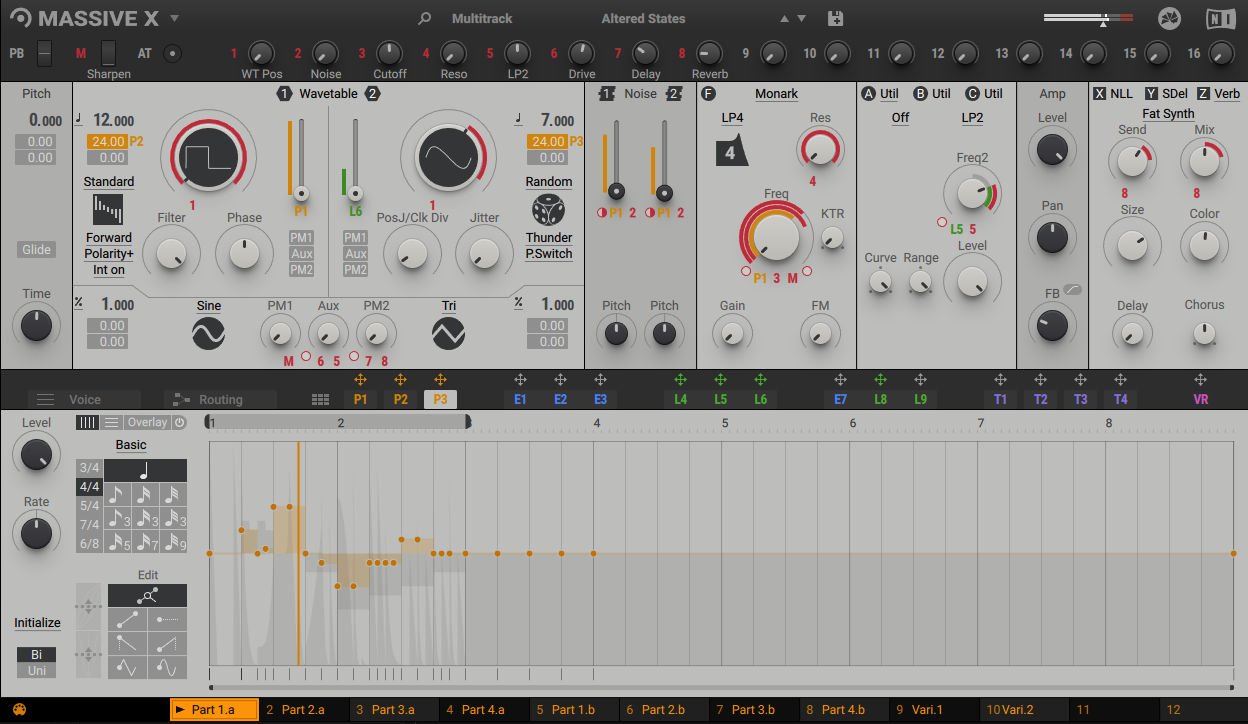Open the Fat Synth reverb preset menu
1248x724 pixels.
tap(1168, 114)
